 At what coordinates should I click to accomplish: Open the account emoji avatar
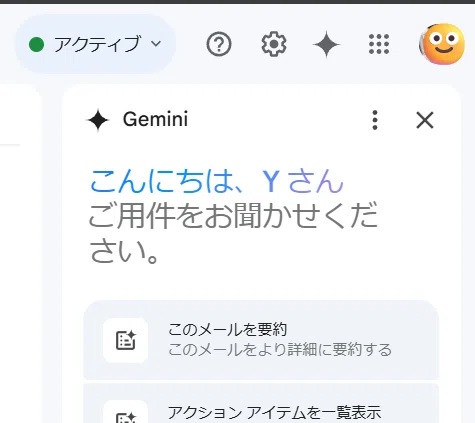pos(442,44)
